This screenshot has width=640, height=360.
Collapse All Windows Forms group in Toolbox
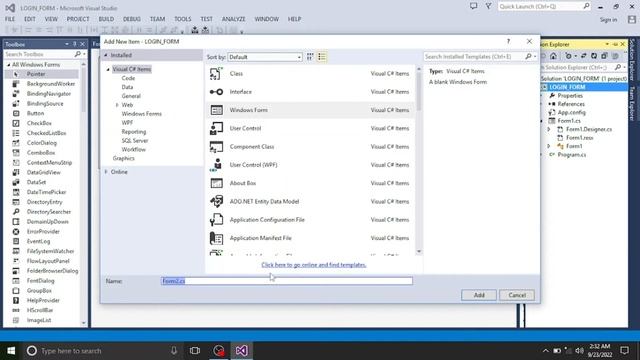point(9,65)
